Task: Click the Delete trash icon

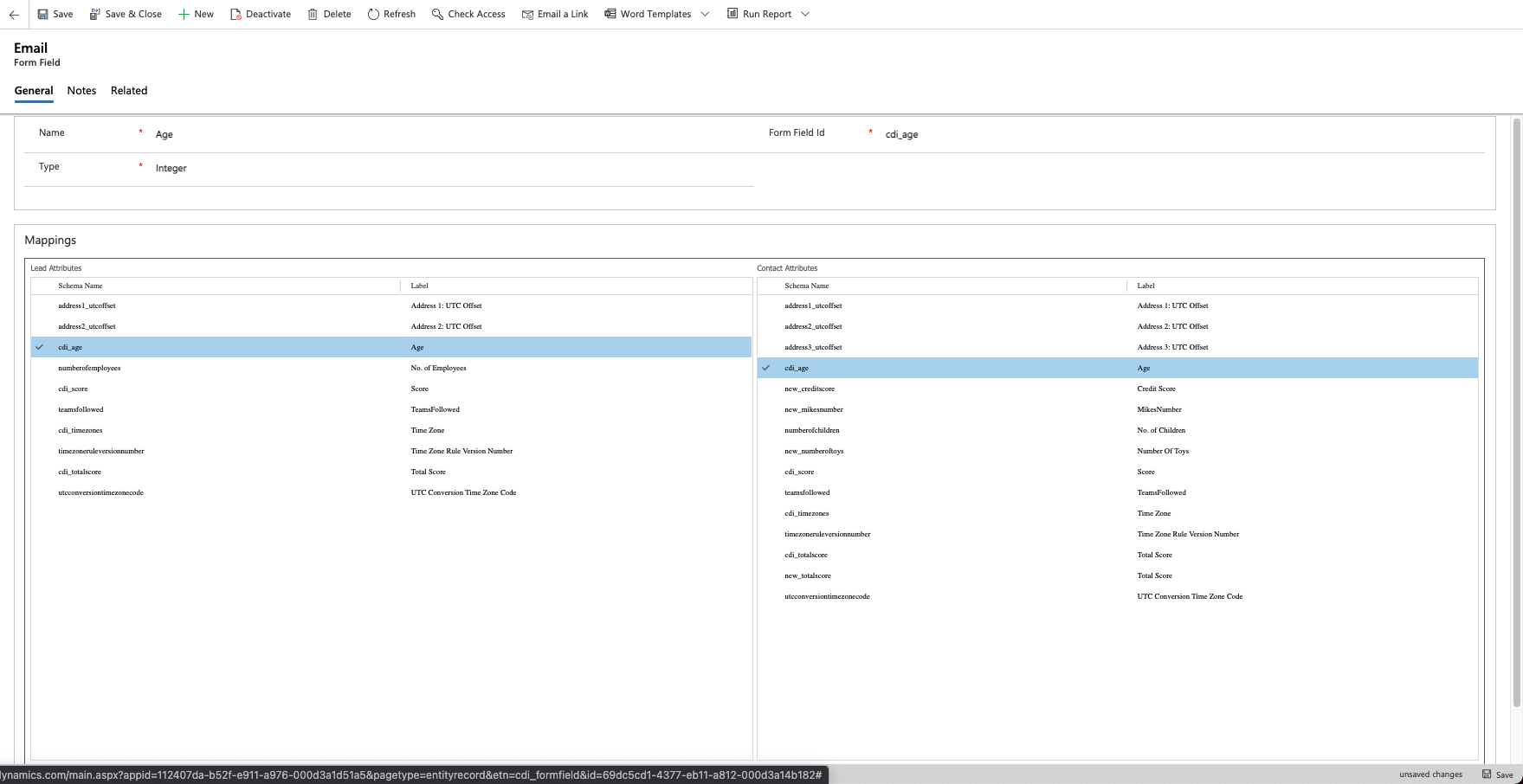Action: pyautogui.click(x=313, y=14)
